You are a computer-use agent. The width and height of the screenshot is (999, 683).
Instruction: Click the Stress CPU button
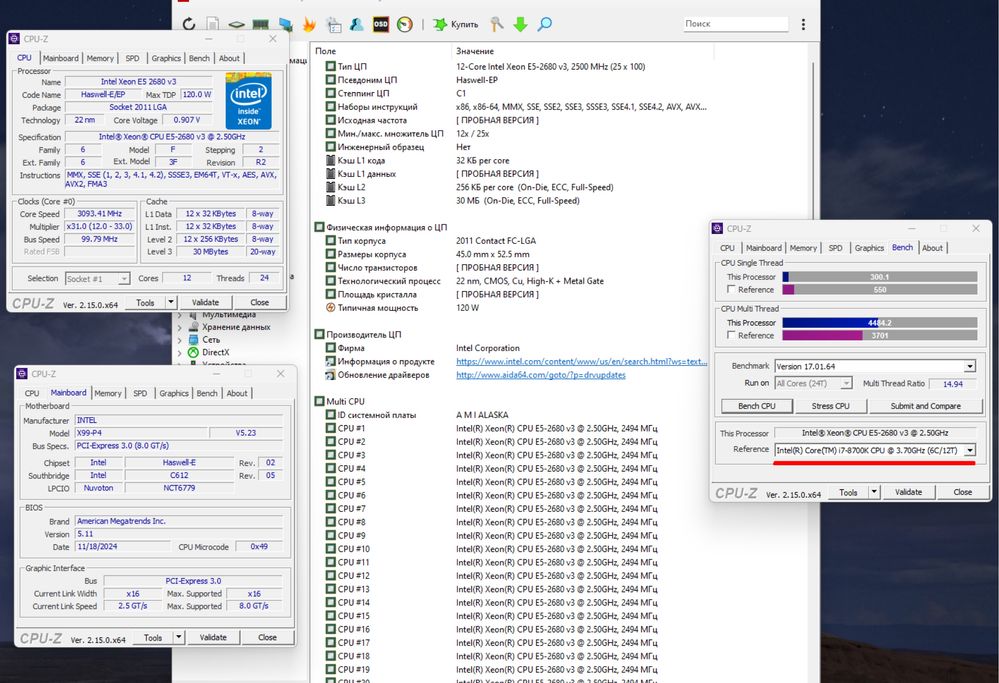click(x=831, y=406)
